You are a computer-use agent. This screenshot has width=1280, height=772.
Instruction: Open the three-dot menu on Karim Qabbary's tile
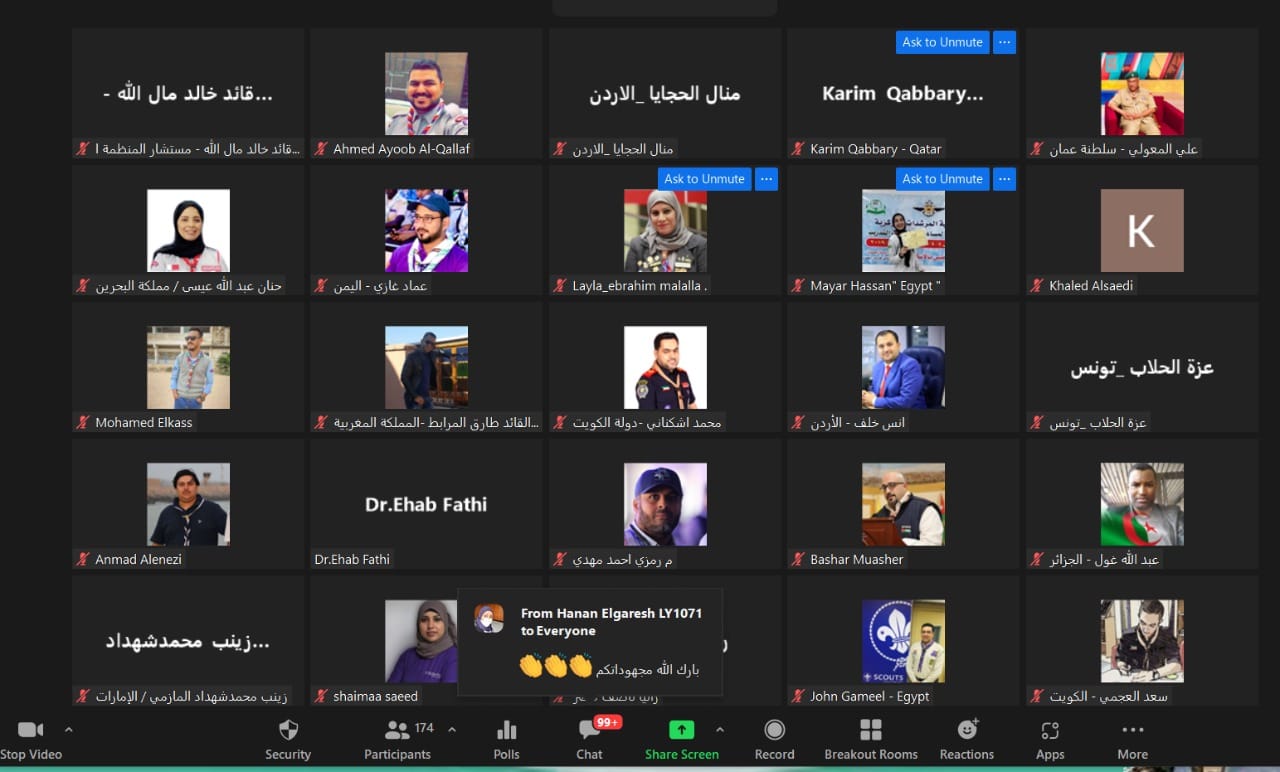point(1005,42)
